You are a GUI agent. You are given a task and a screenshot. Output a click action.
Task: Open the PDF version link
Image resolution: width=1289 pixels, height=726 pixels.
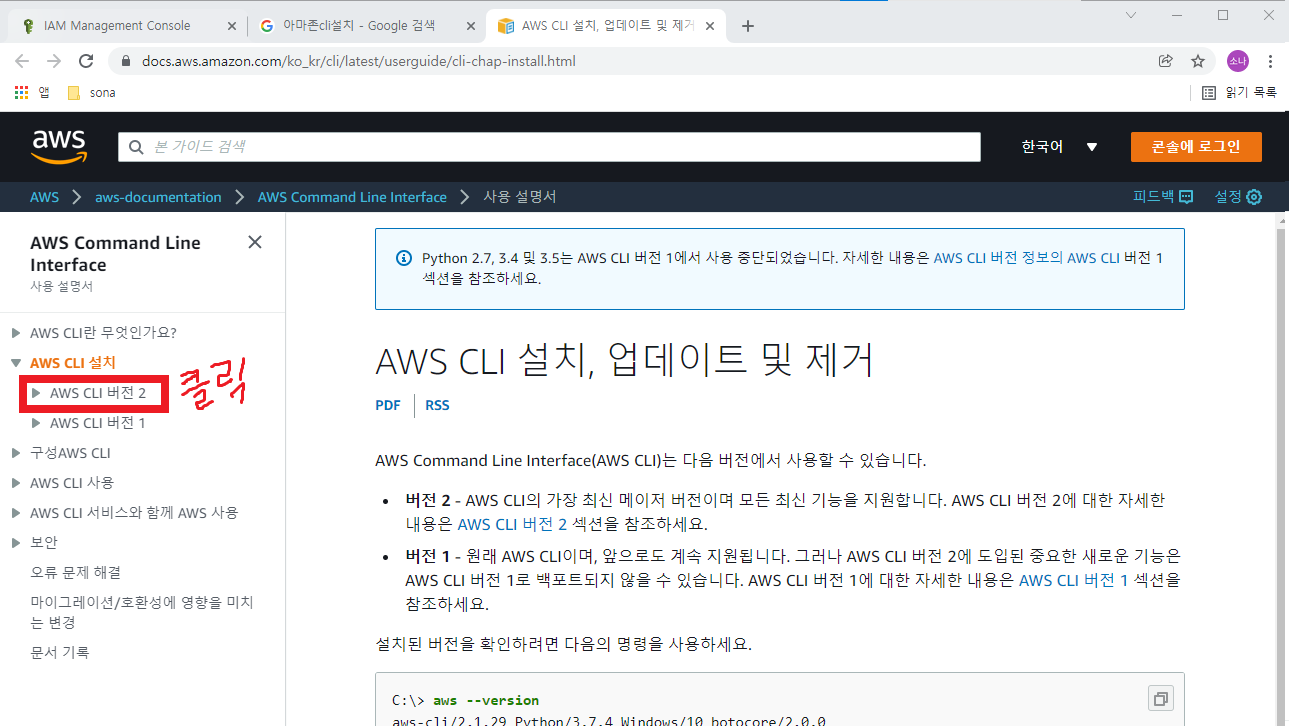coord(388,405)
